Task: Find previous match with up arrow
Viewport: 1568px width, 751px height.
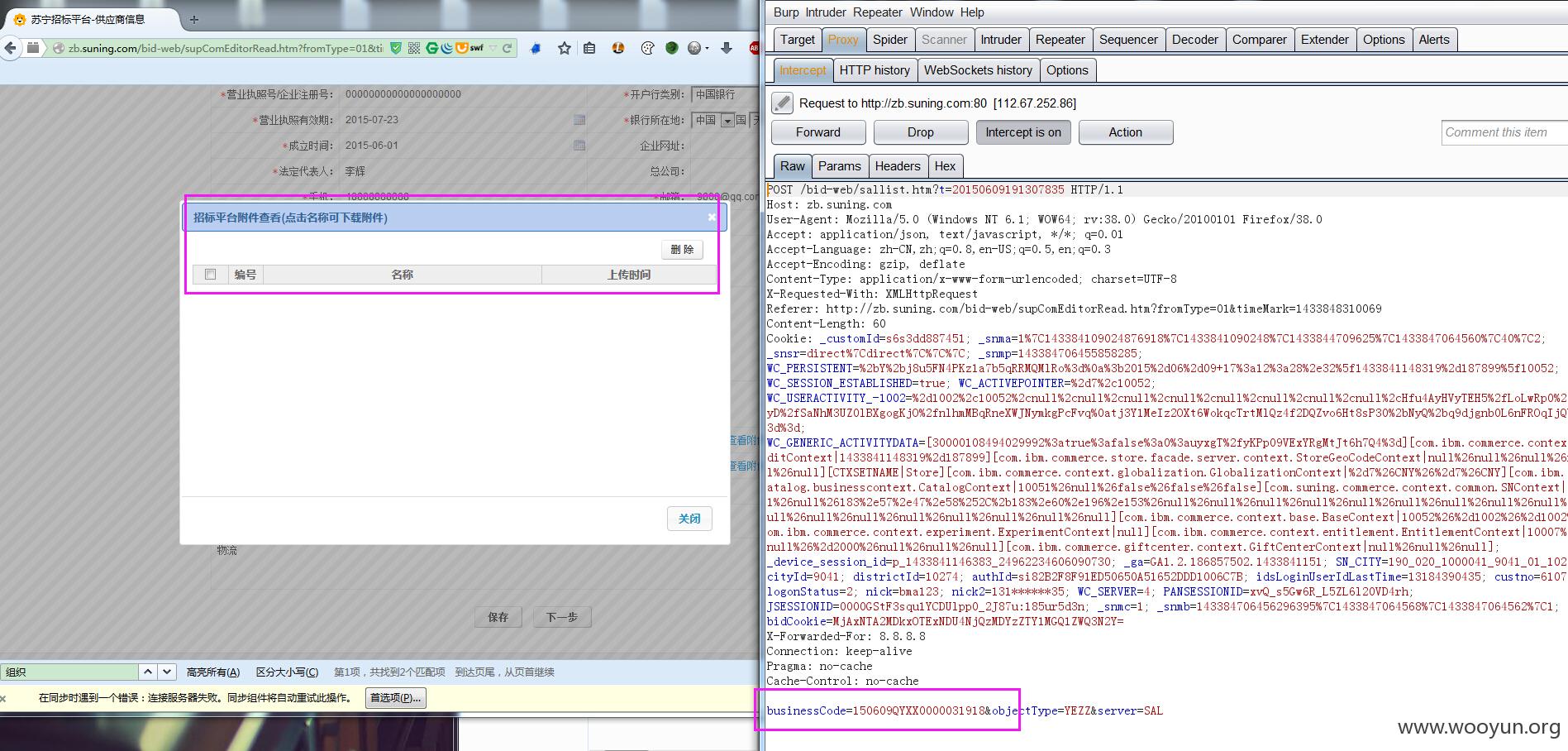Action: (x=147, y=672)
